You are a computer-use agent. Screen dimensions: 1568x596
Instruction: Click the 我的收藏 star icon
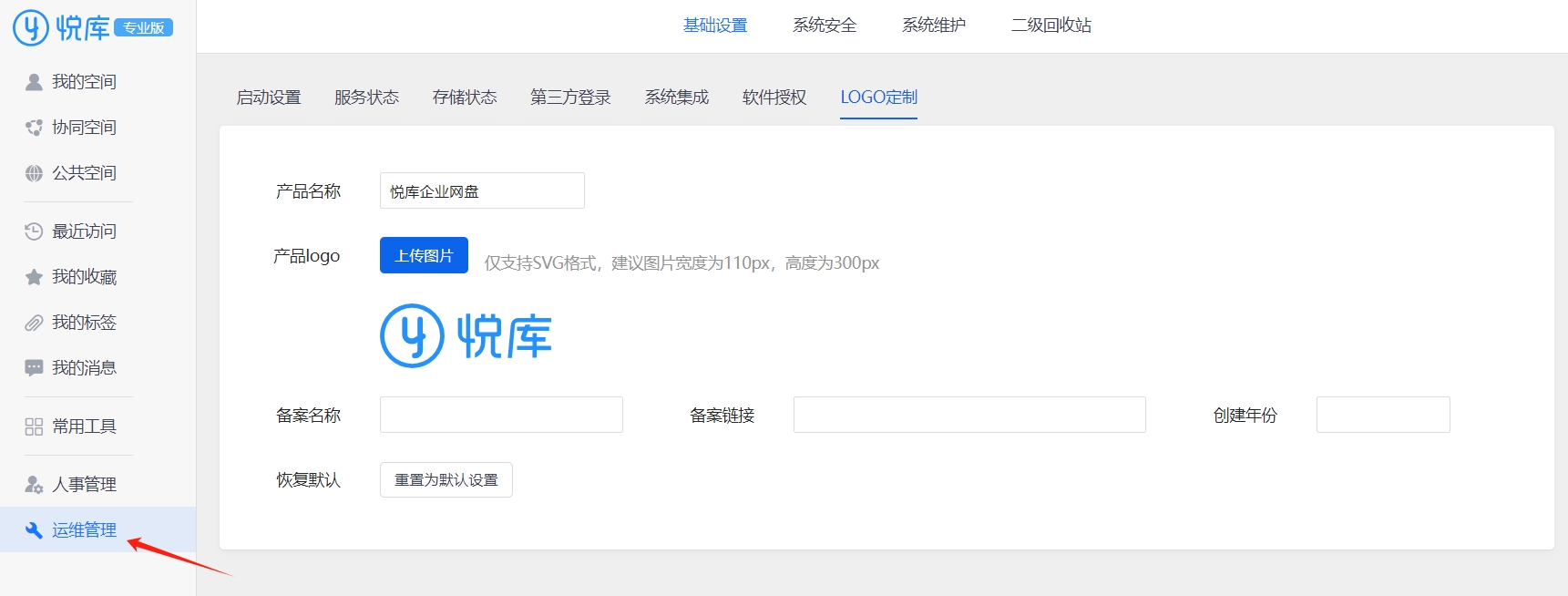(x=34, y=277)
